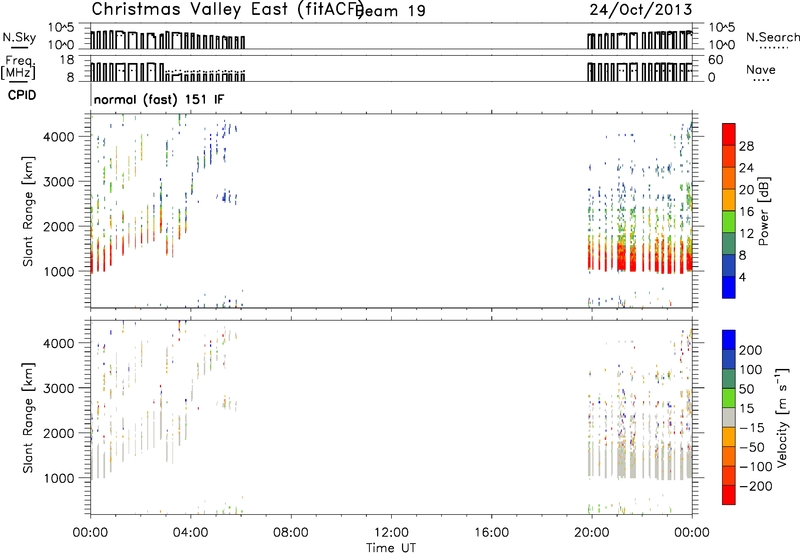Click the 'CPID' label
The height and width of the screenshot is (554, 800).
point(22,95)
